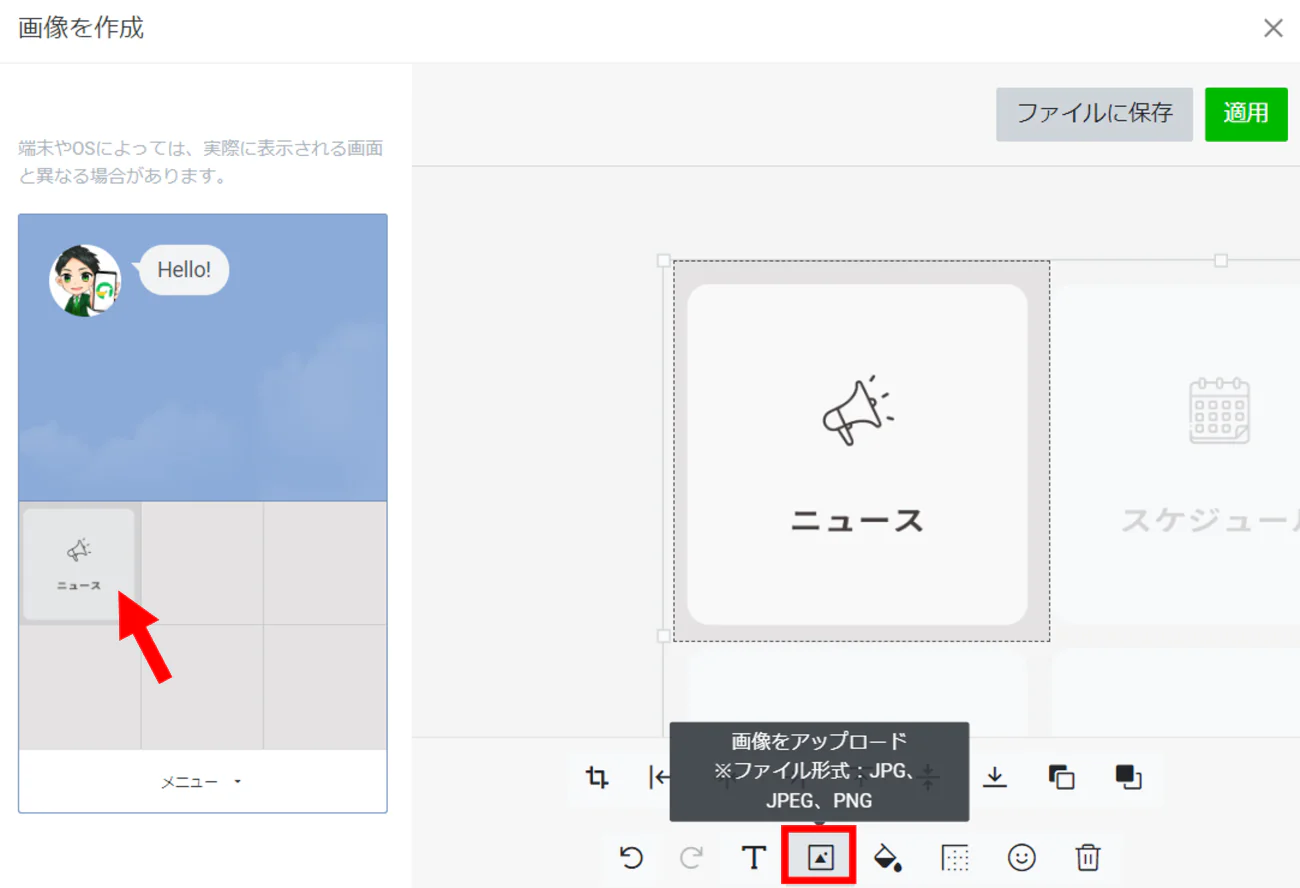The image size is (1300, 888).
Task: Close the 画像を作成 dialog
Action: pos(1273,28)
